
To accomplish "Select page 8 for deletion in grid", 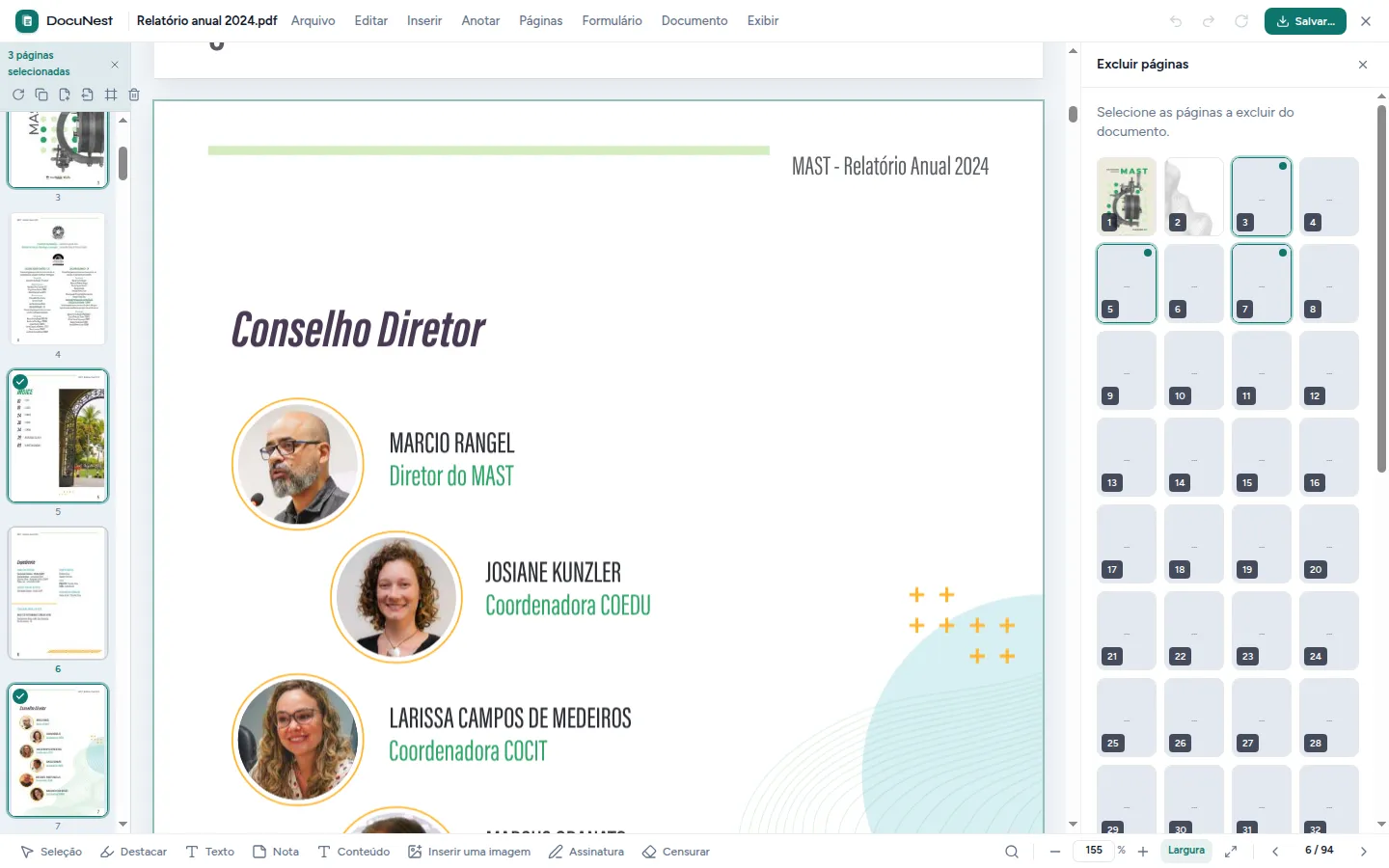I will (x=1329, y=284).
